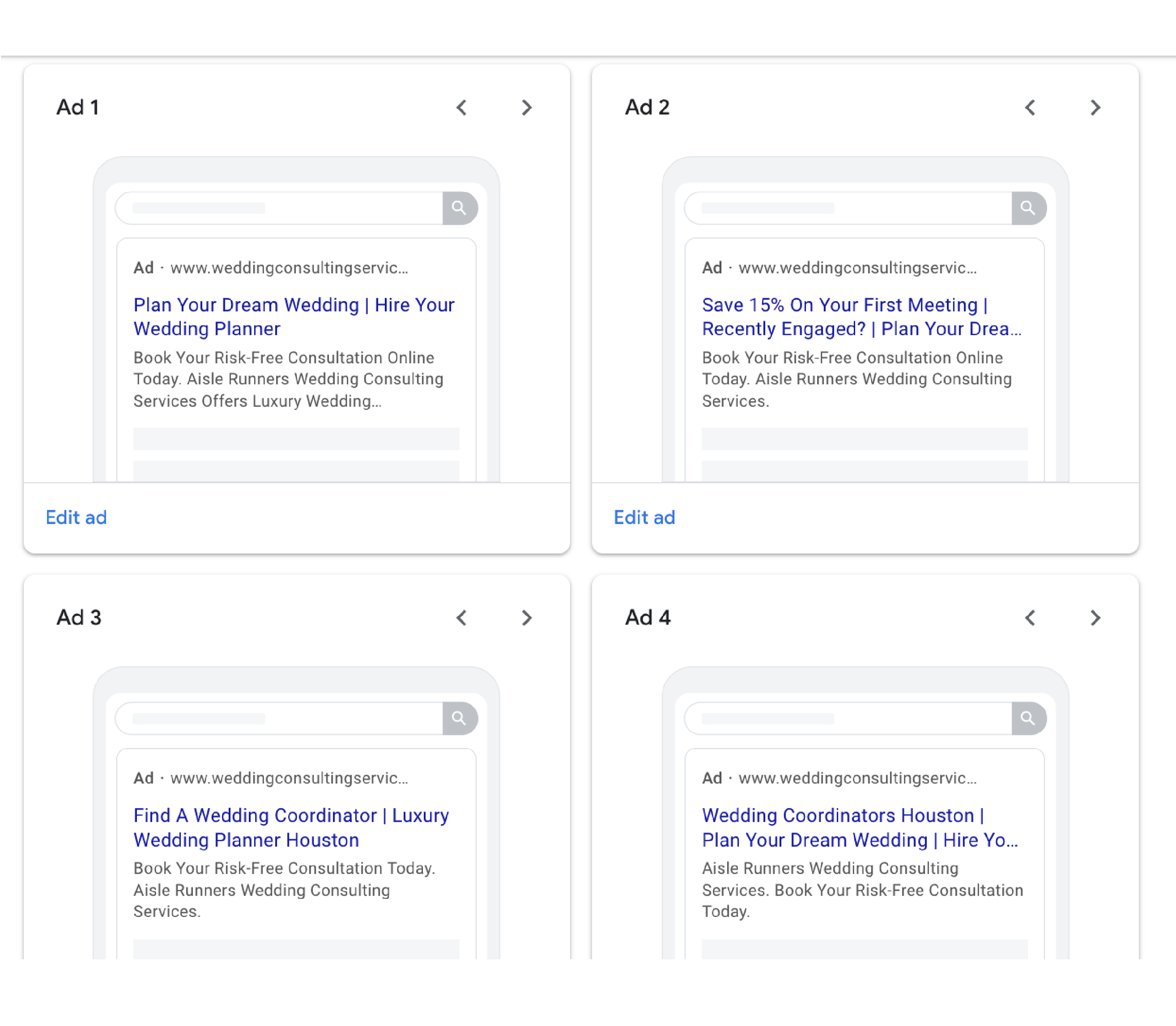Click Ad 2 description ending 'Wedding Consulting Services.'
This screenshot has height=1026, width=1176.
857,379
